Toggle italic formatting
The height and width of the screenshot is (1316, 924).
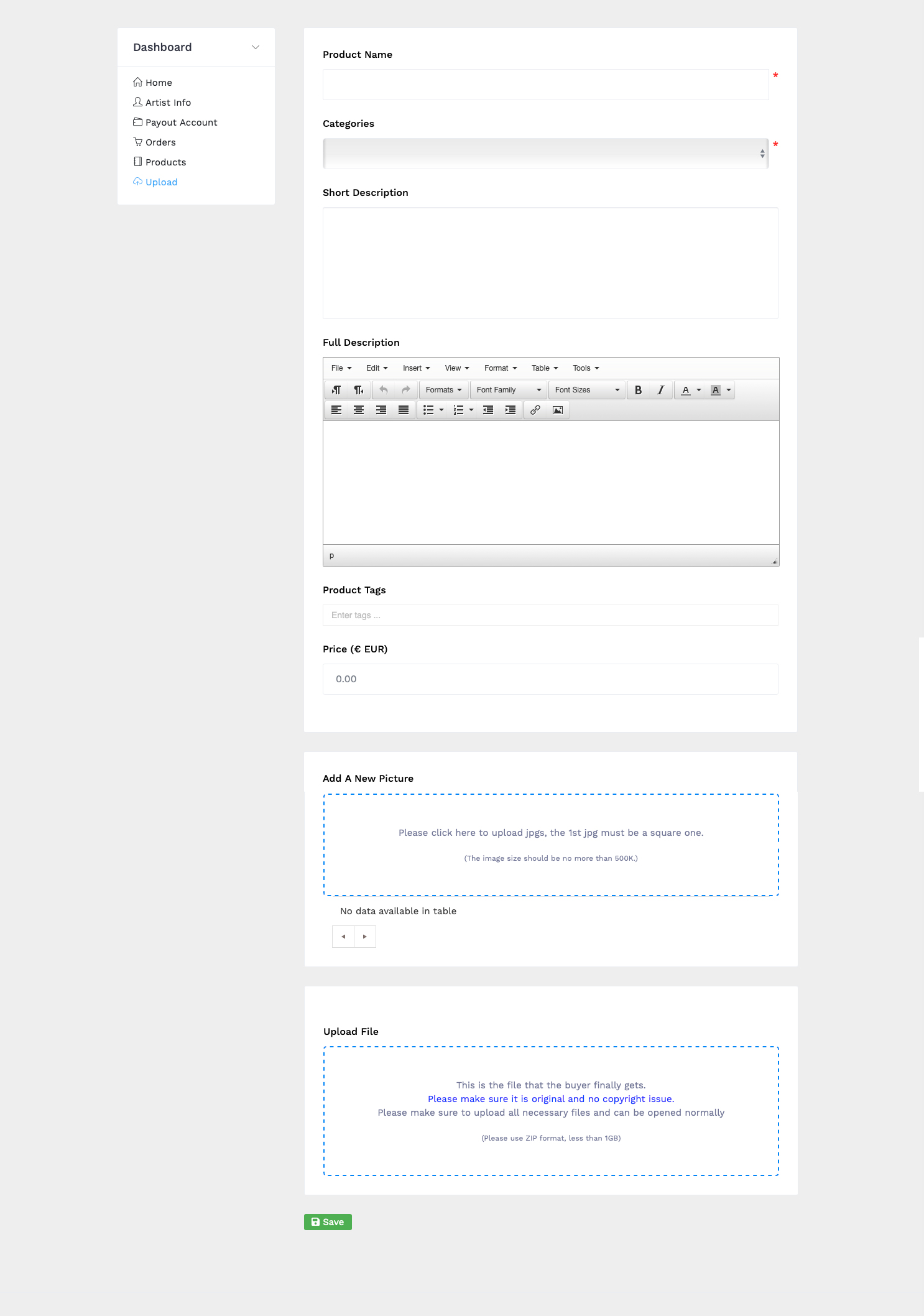(660, 390)
